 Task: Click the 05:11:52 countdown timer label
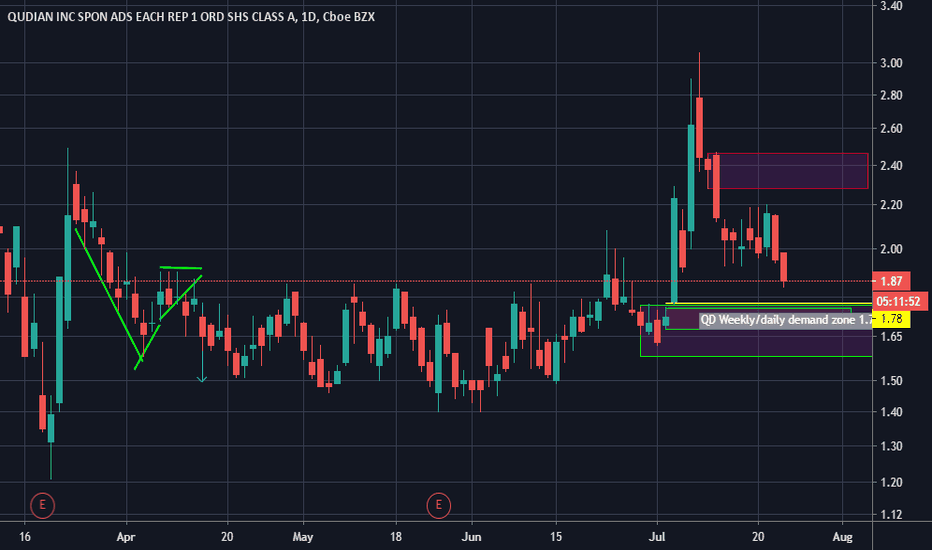(x=900, y=301)
